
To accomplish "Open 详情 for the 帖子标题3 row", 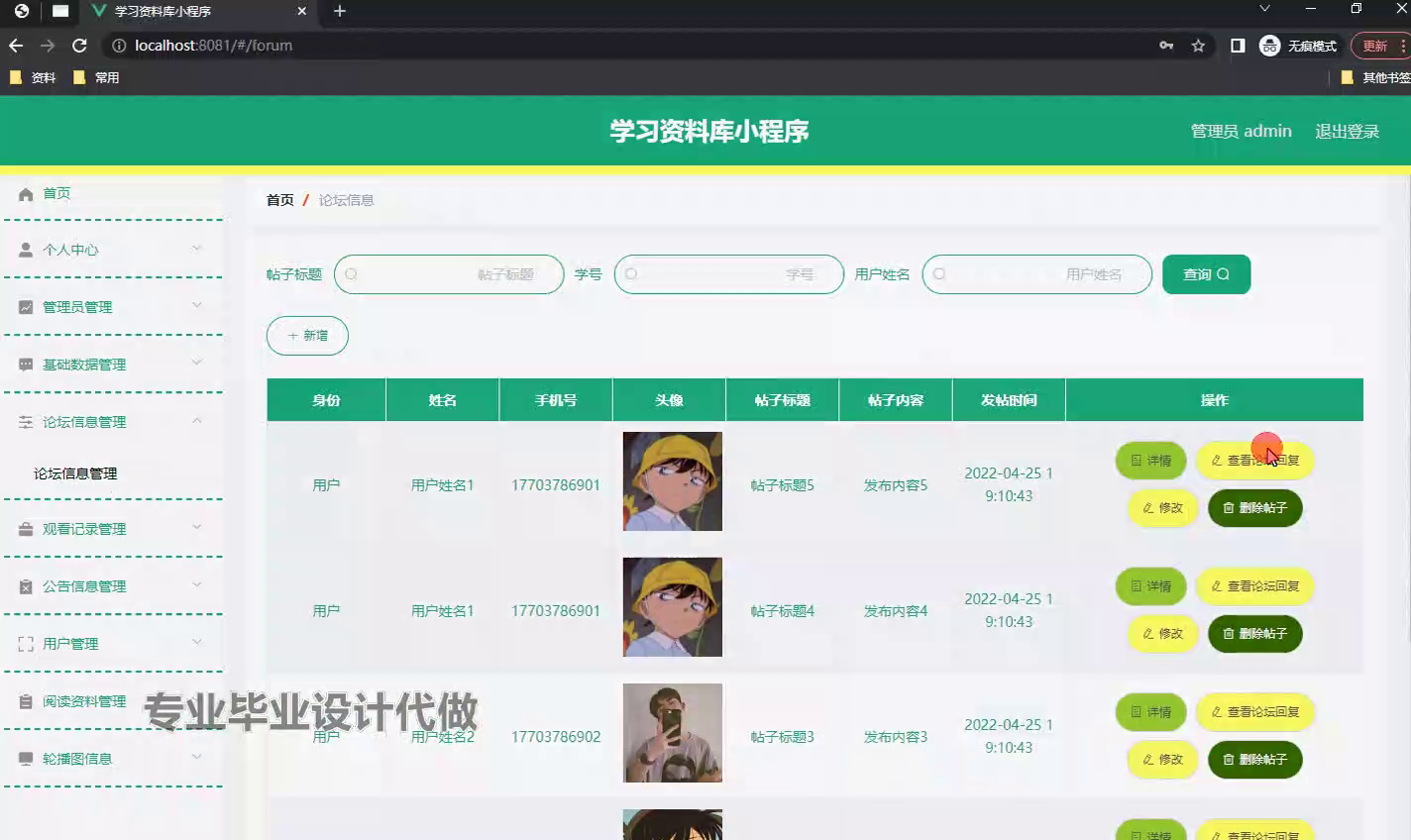I will 1151,712.
